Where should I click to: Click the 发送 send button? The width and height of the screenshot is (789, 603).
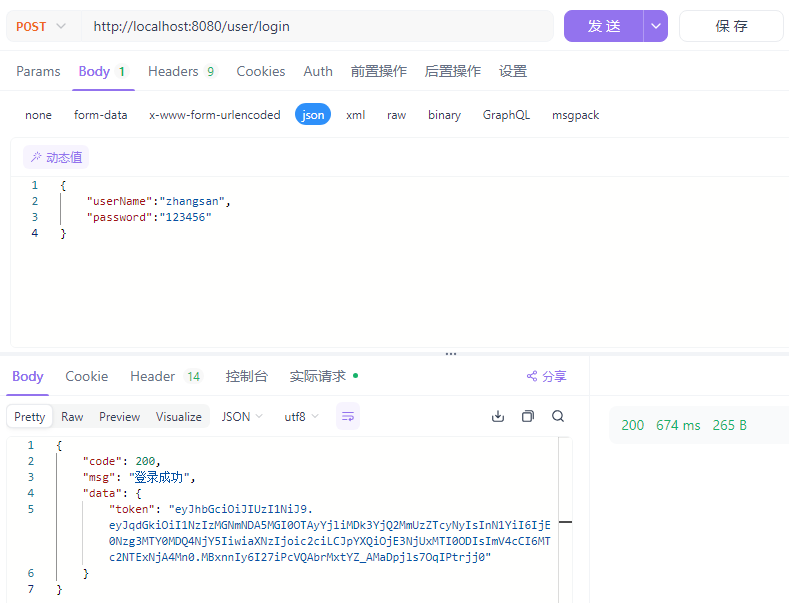(604, 27)
